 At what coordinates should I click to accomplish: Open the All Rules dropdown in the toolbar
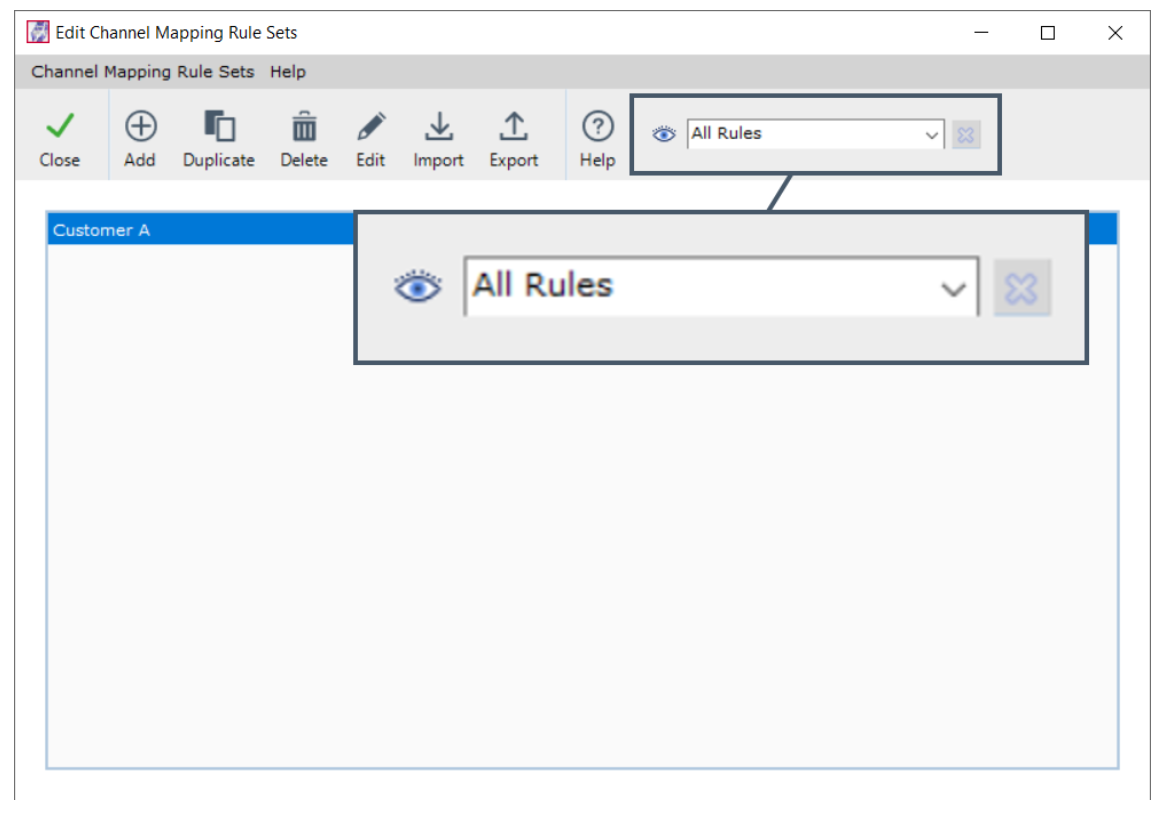click(815, 134)
